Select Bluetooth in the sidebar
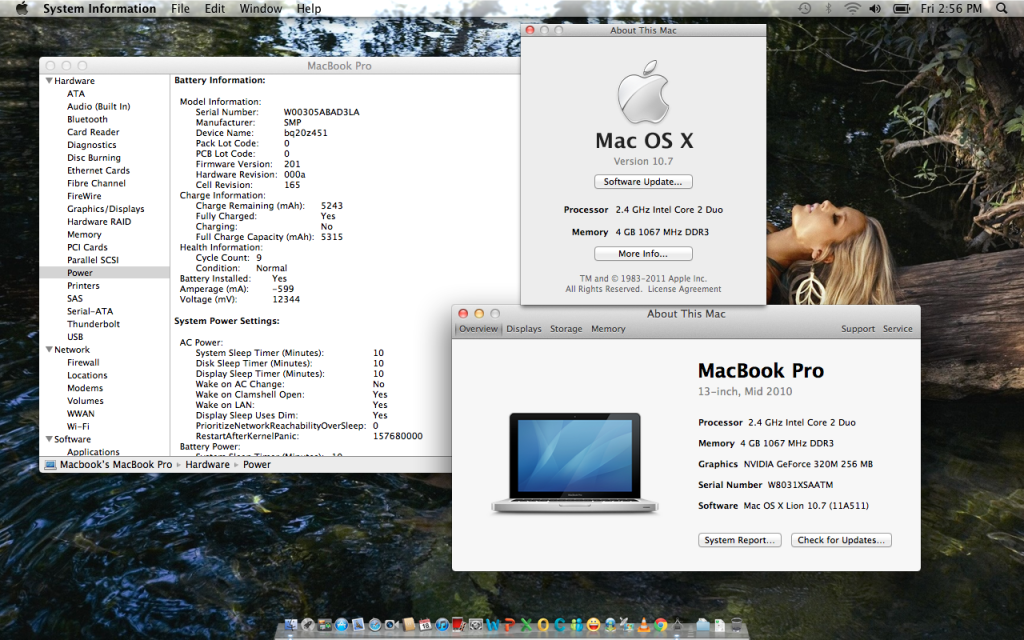 [88, 120]
